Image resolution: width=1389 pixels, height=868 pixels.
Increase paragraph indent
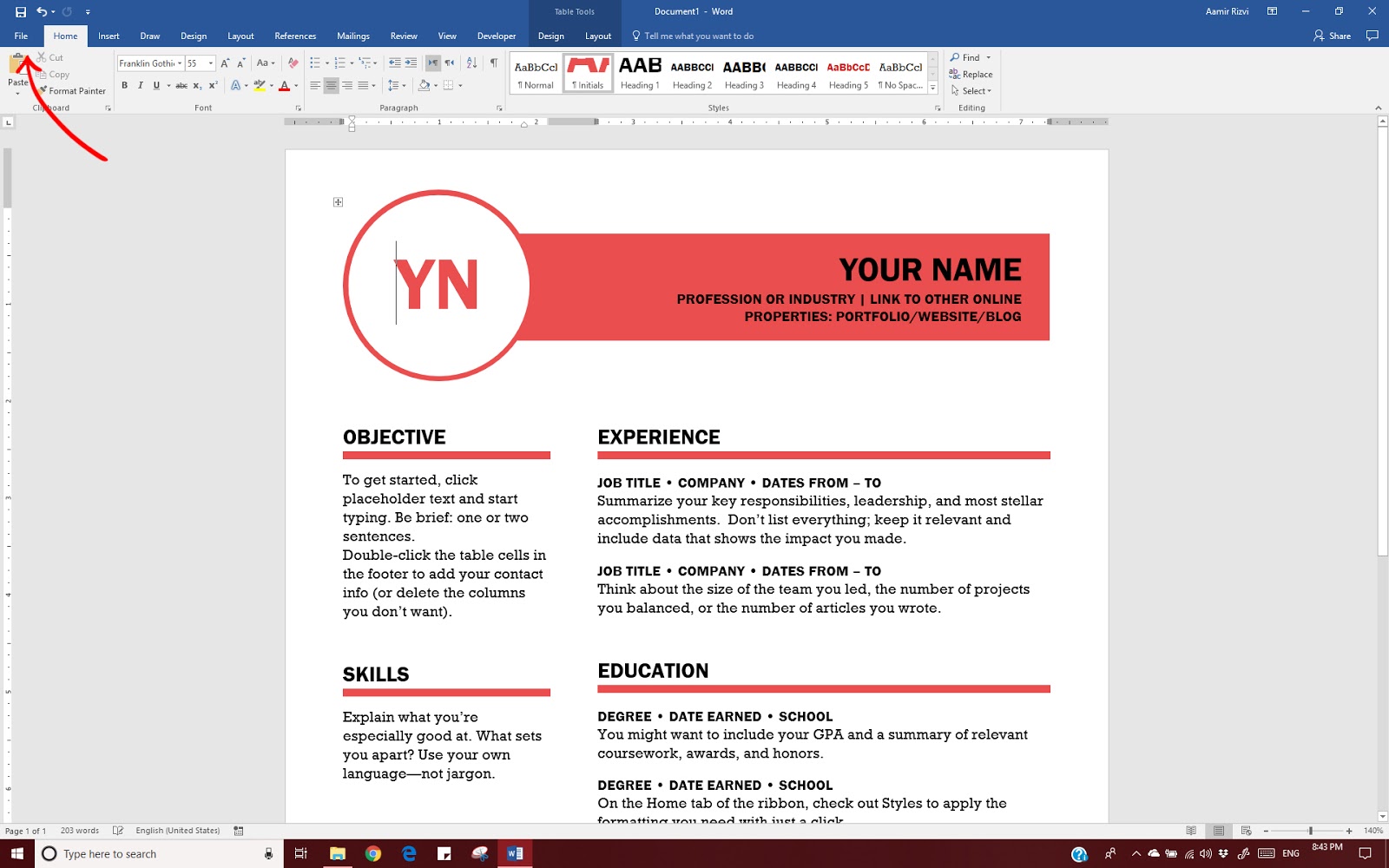tap(411, 63)
